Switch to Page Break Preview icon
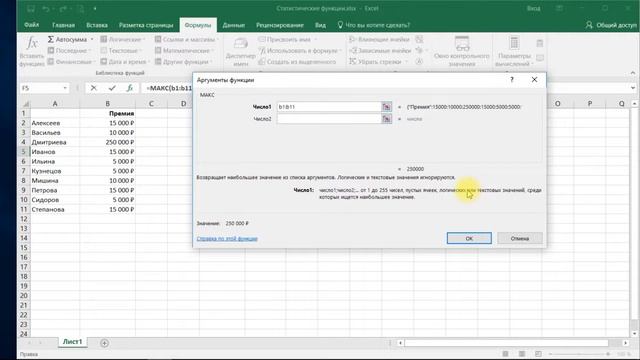 click(x=538, y=354)
